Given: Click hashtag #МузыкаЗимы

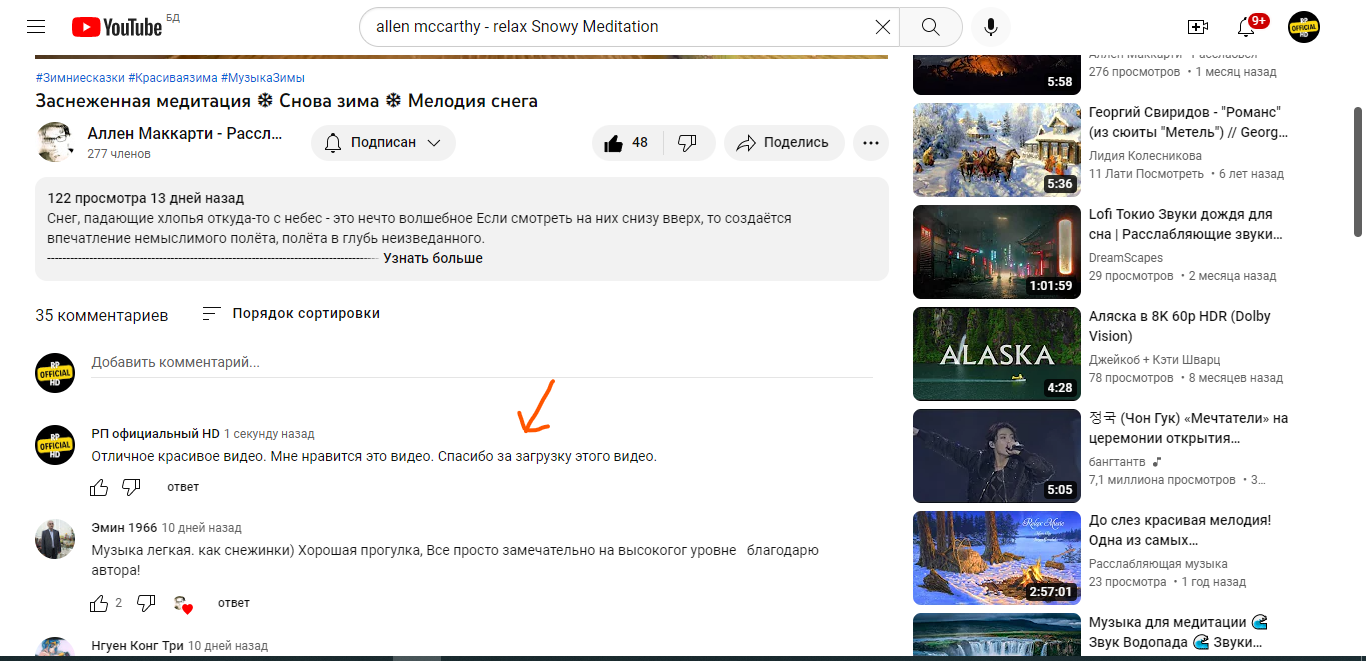Looking at the screenshot, I should (263, 78).
